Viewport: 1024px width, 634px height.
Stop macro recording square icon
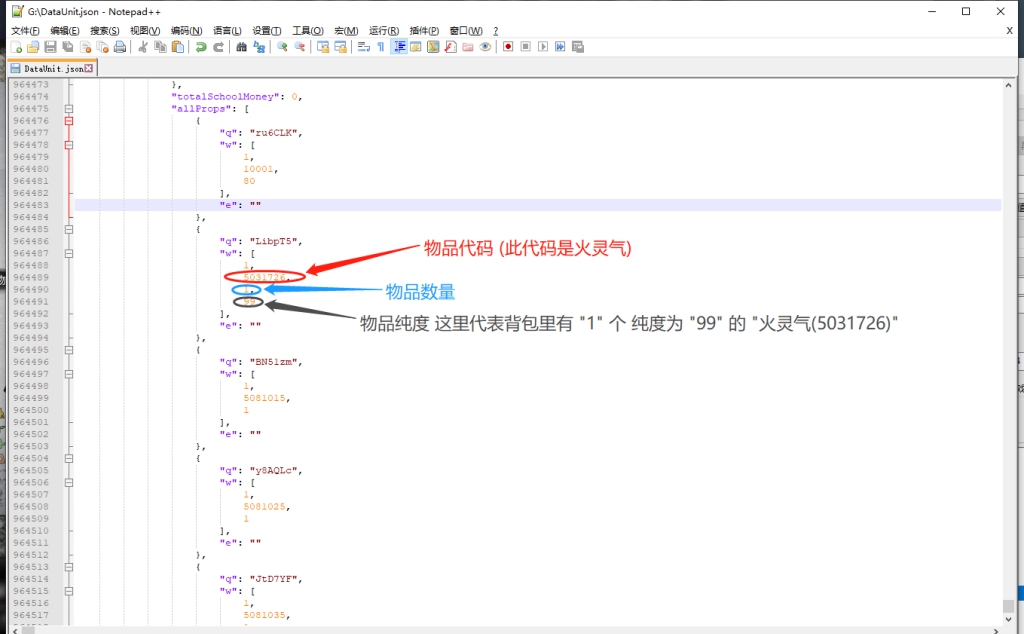[x=526, y=47]
